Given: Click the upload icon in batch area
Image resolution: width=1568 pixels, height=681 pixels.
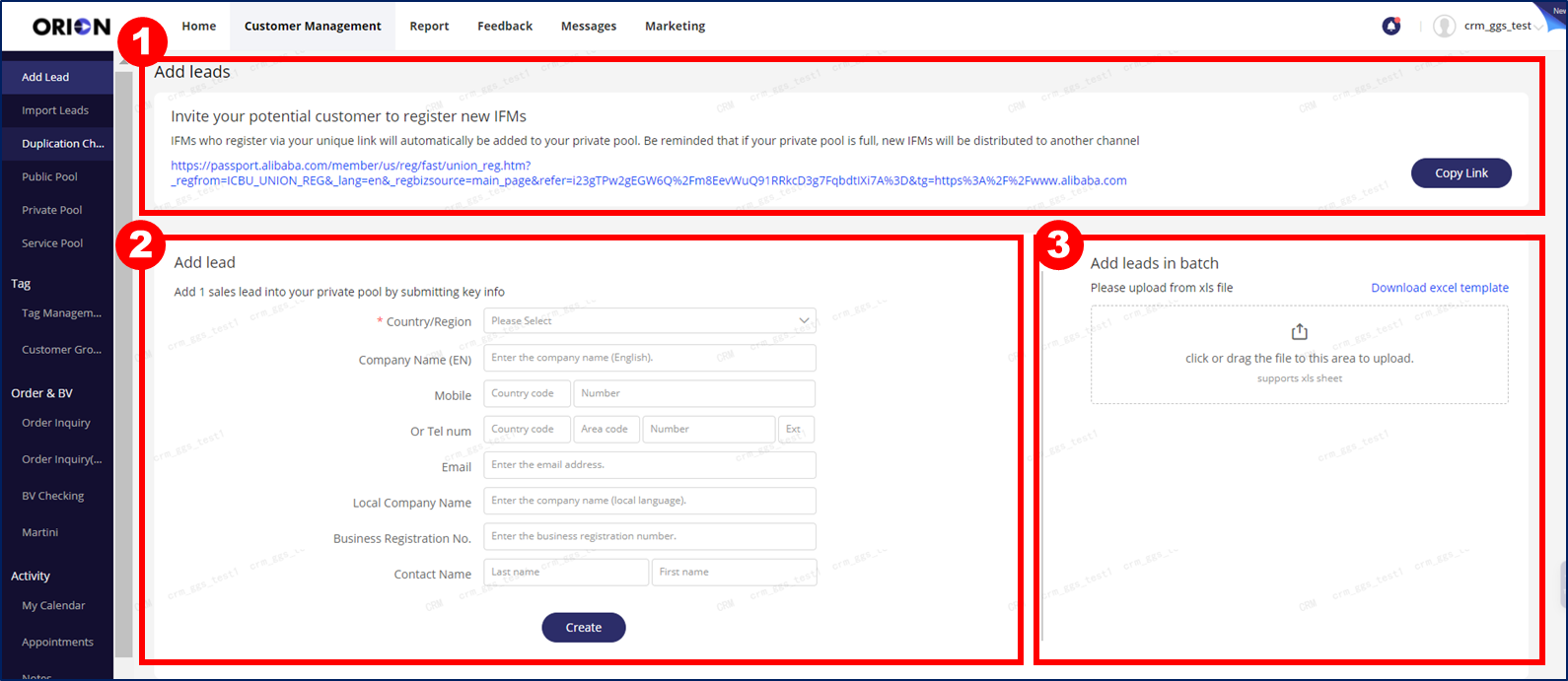Looking at the screenshot, I should [x=1299, y=332].
